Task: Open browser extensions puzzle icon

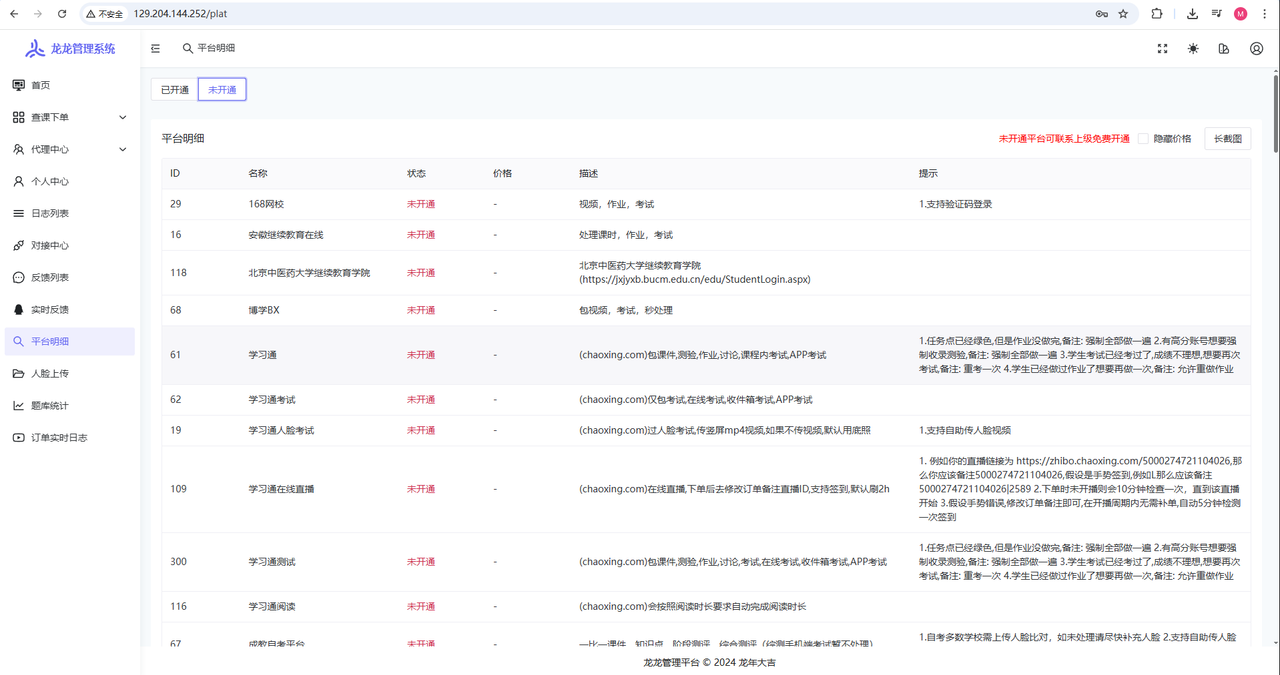Action: click(x=1157, y=14)
